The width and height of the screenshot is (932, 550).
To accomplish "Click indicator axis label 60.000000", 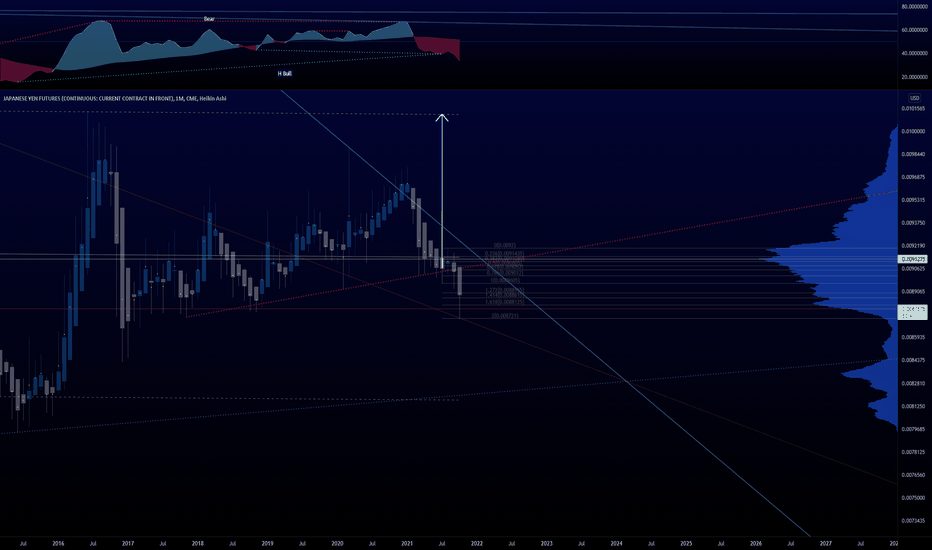I will (x=914, y=30).
